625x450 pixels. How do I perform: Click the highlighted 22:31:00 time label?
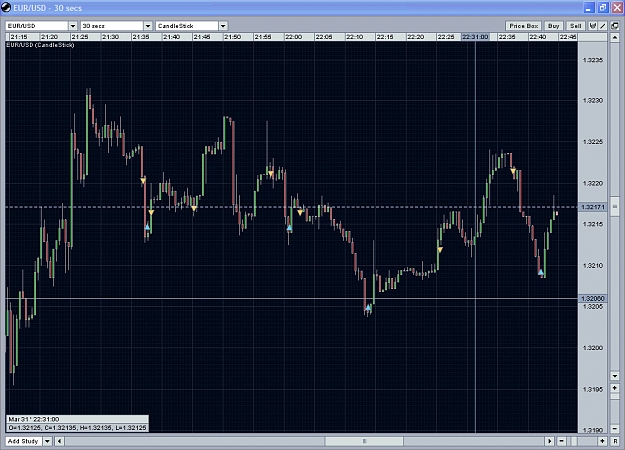[475, 37]
